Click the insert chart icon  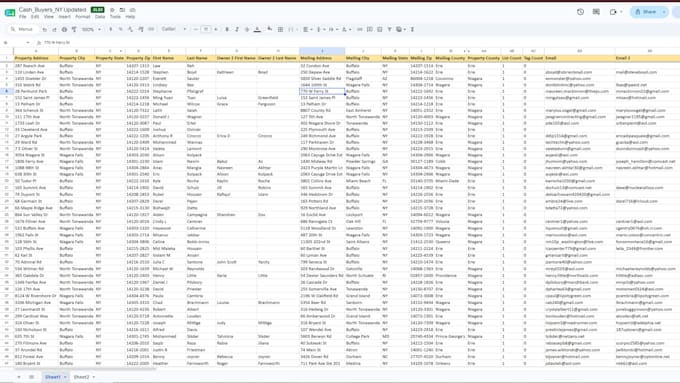tap(379, 29)
